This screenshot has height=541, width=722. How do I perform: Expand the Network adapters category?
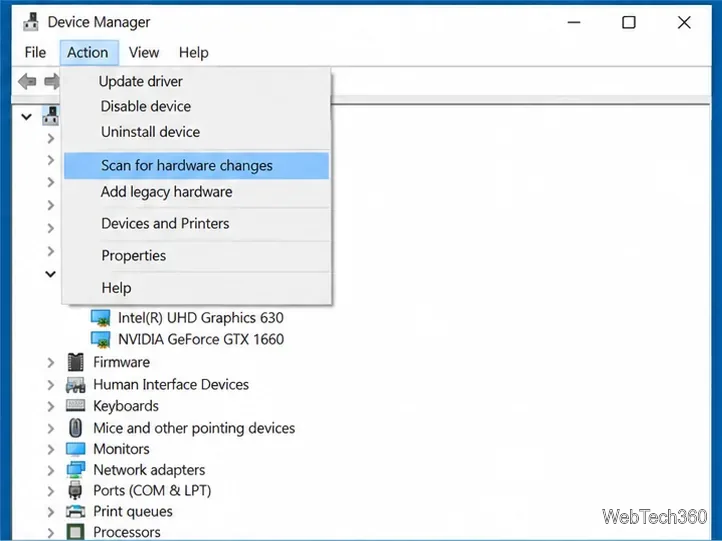pyautogui.click(x=51, y=470)
